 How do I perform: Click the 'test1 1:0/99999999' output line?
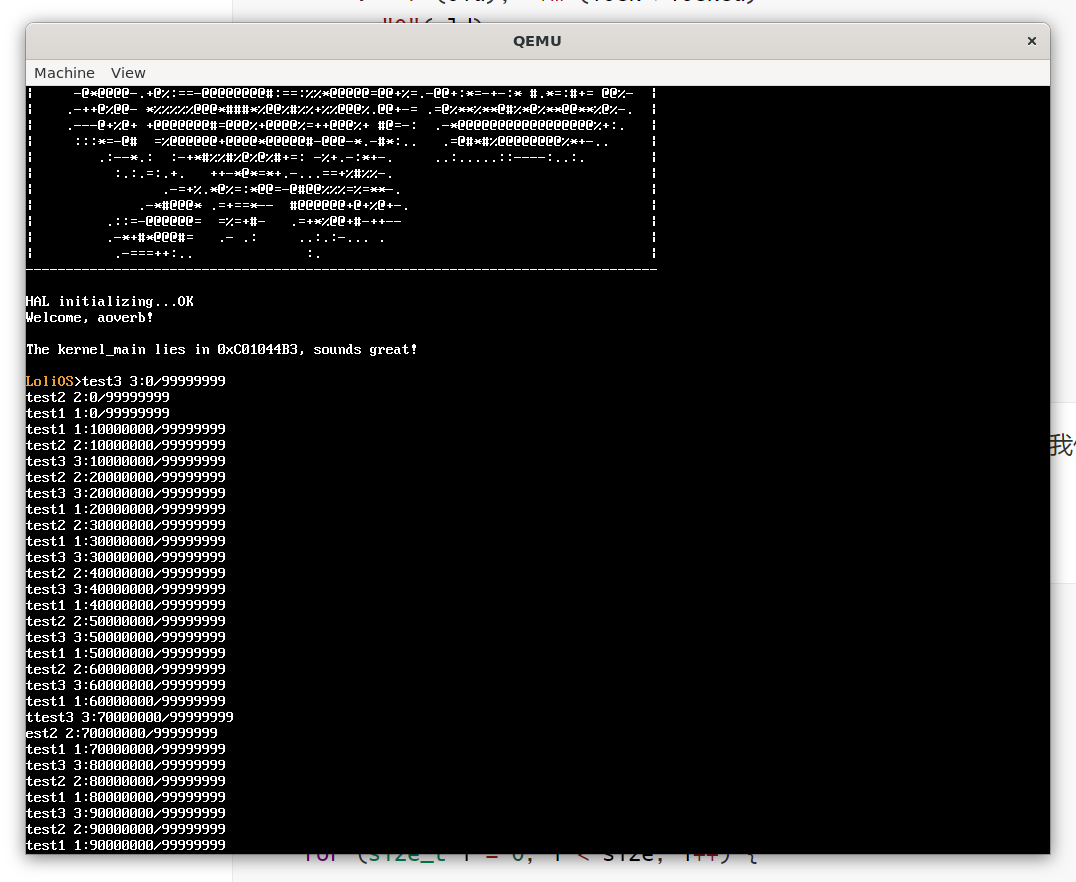point(97,413)
